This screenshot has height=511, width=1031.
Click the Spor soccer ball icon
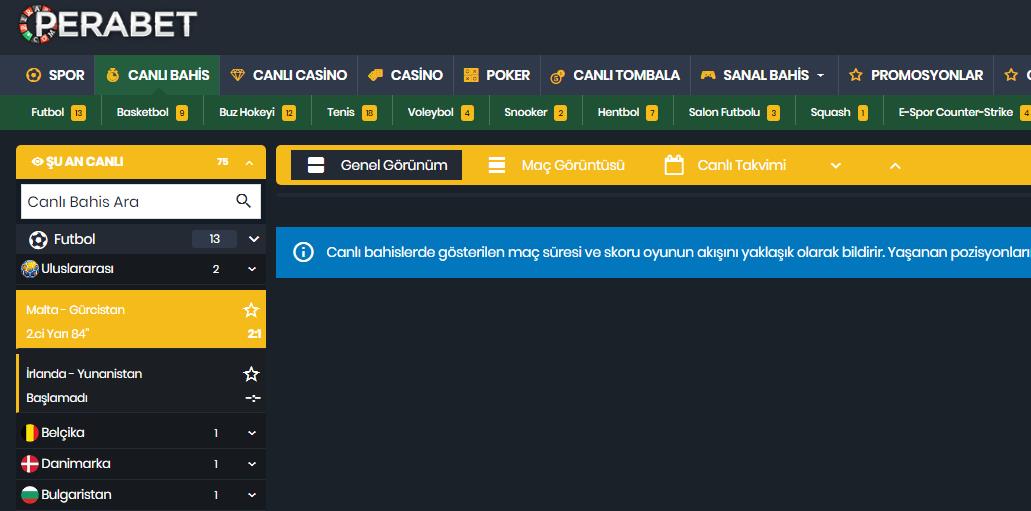click(x=33, y=75)
